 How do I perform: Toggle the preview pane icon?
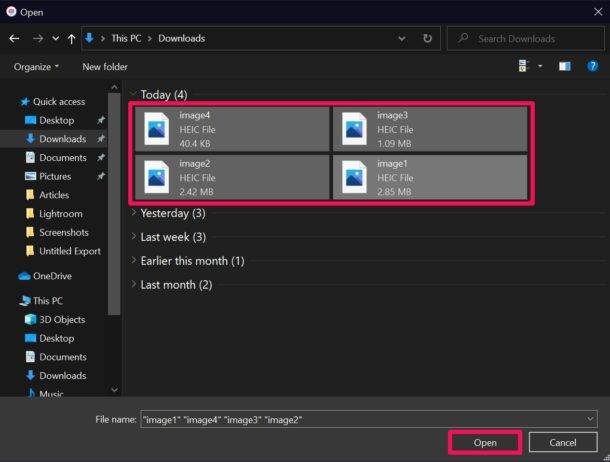[564, 66]
